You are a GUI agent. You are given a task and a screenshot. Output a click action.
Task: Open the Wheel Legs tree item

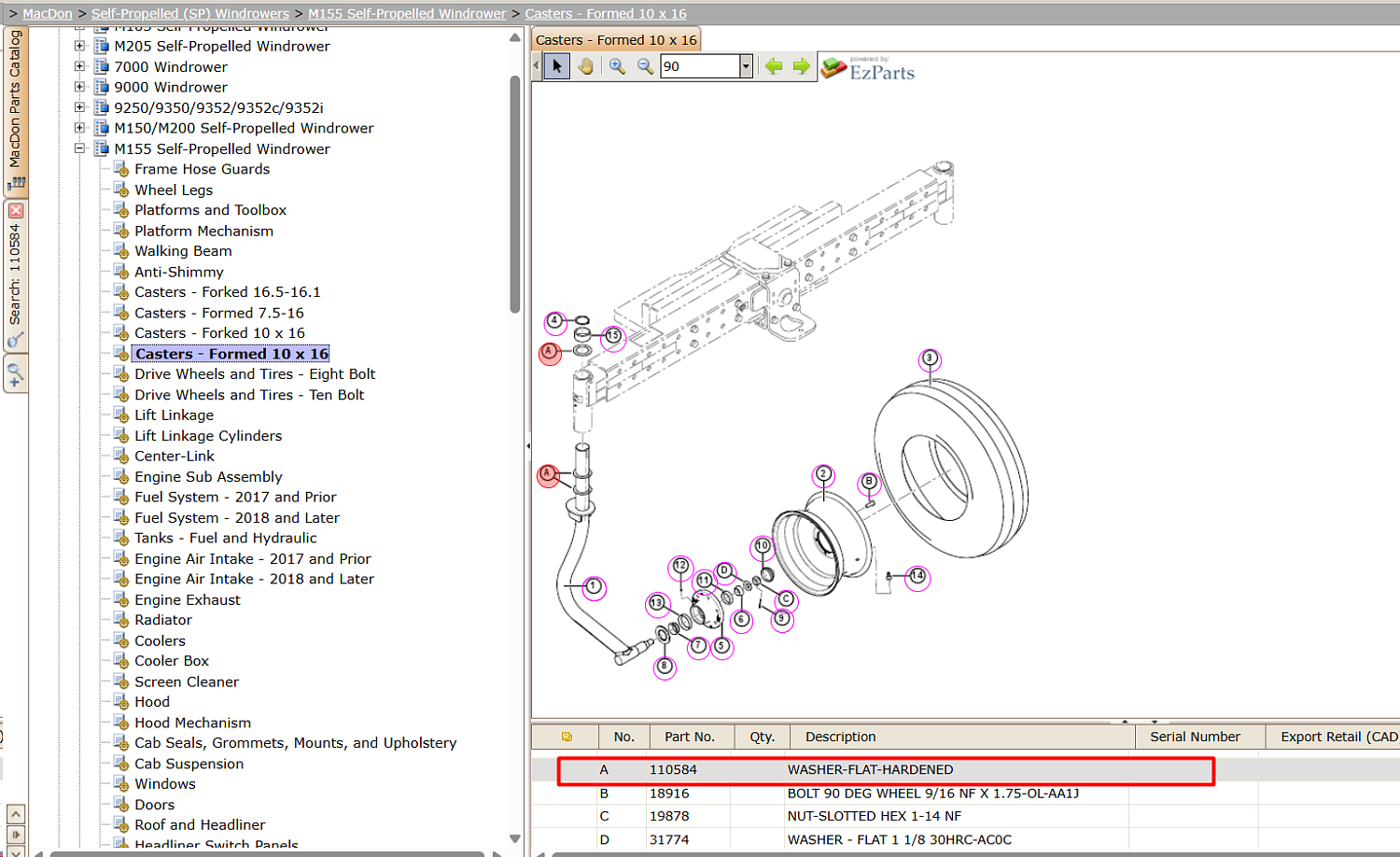174,190
